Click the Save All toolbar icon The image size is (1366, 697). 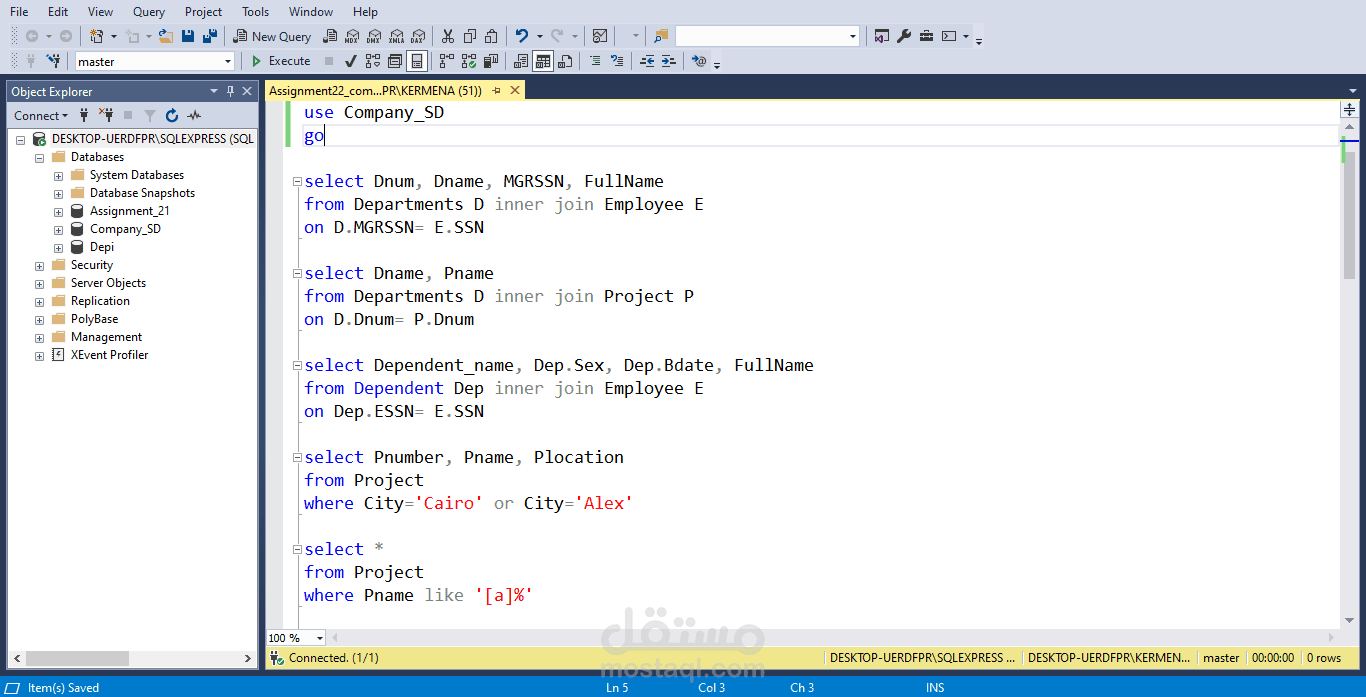point(209,36)
